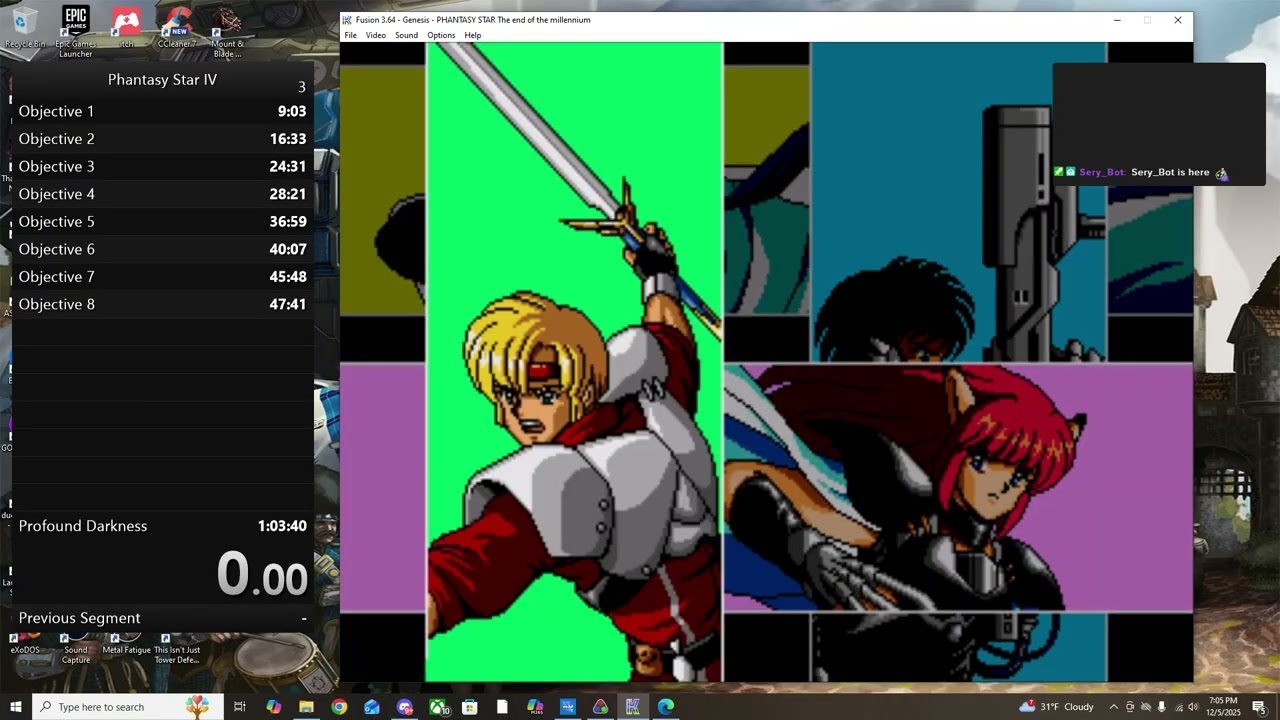The image size is (1280, 720).
Task: Select the Profound Darkness split row
Action: [162, 526]
